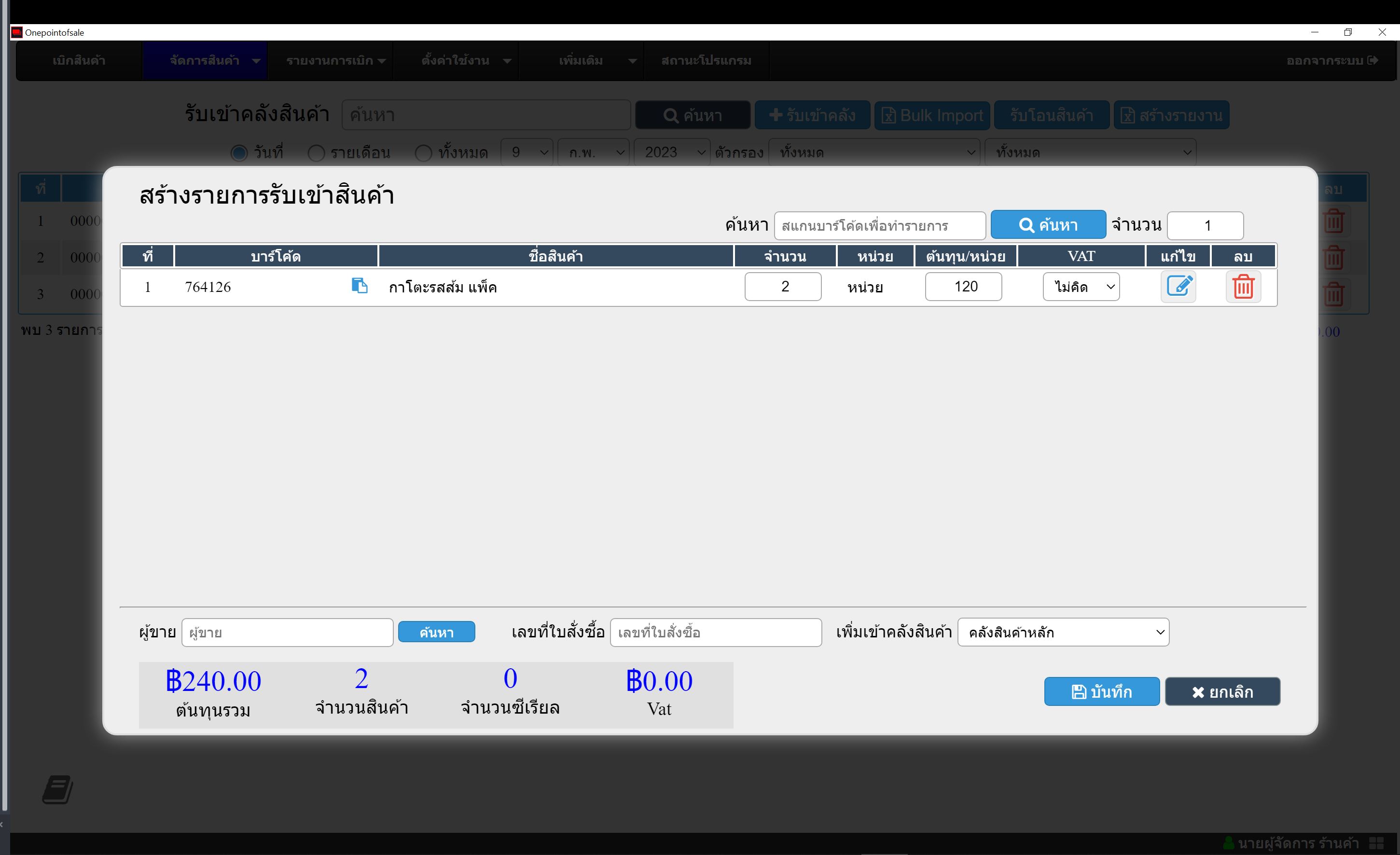Open the month dropdown showing ก.พ.

coord(594,152)
